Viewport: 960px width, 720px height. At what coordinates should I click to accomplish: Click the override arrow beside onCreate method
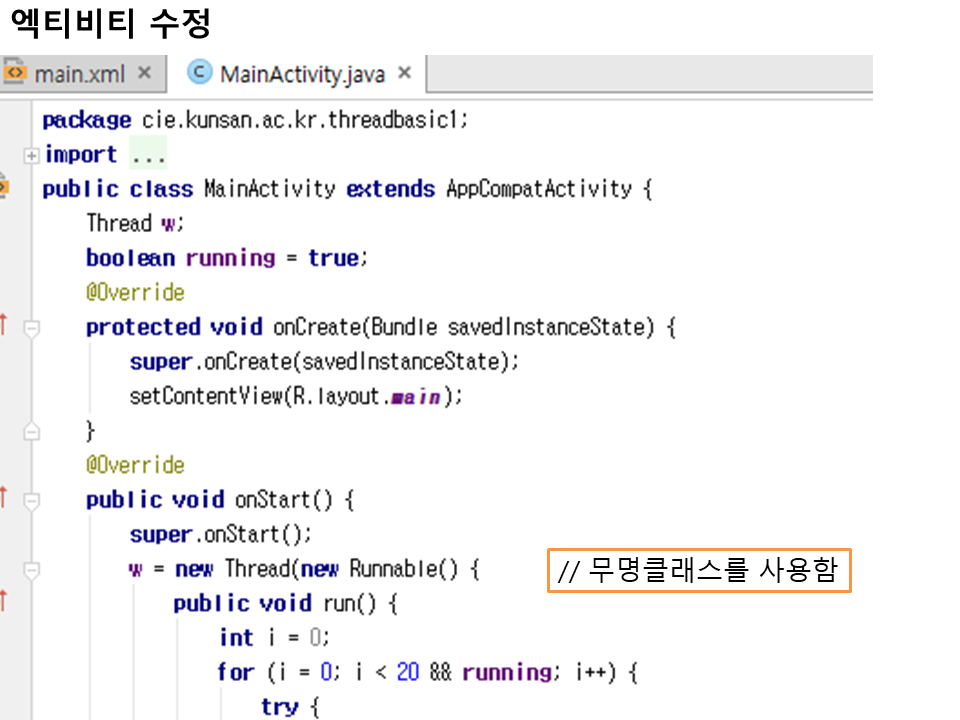point(4,326)
